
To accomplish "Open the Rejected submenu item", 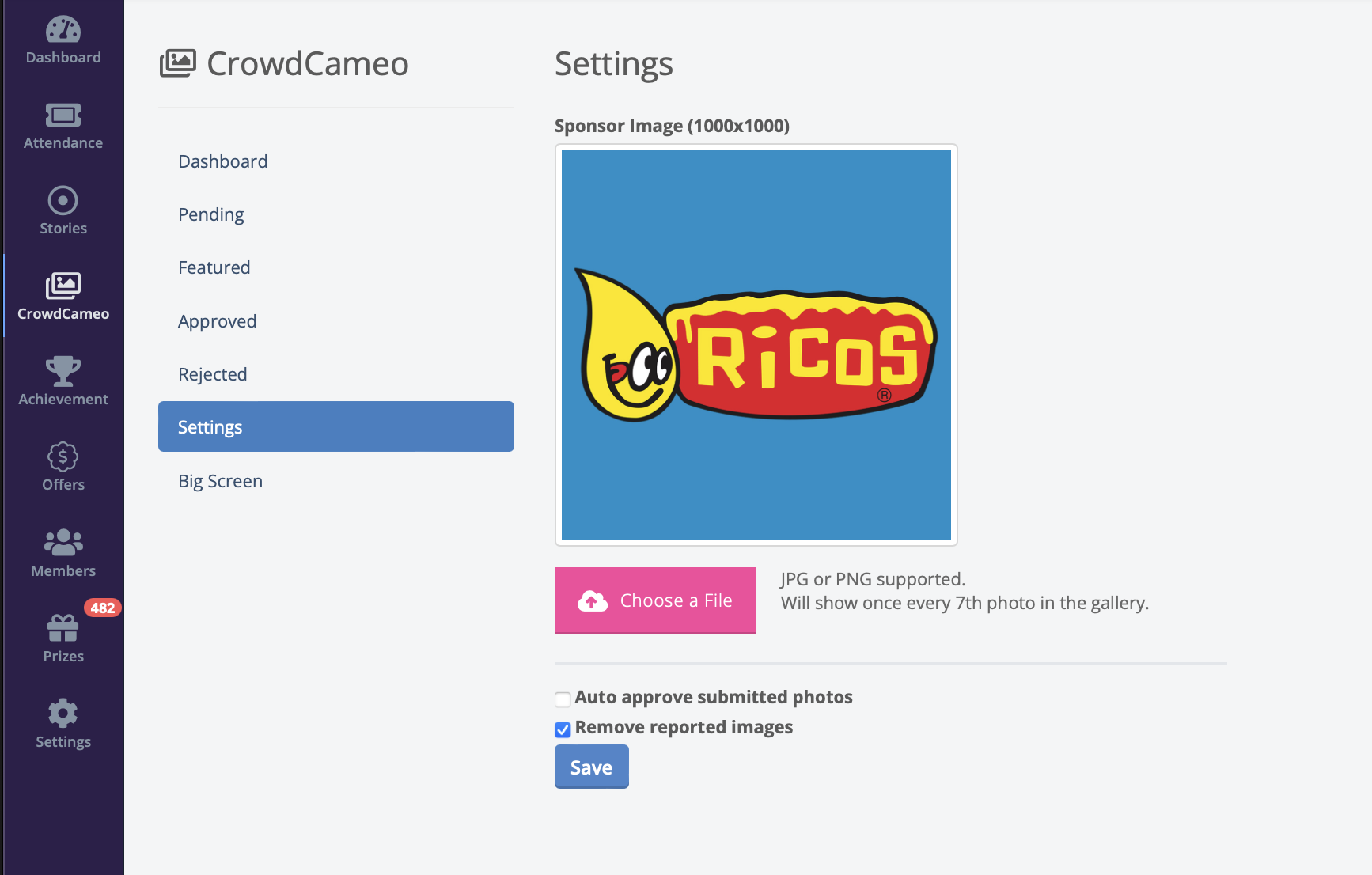I will [x=213, y=374].
